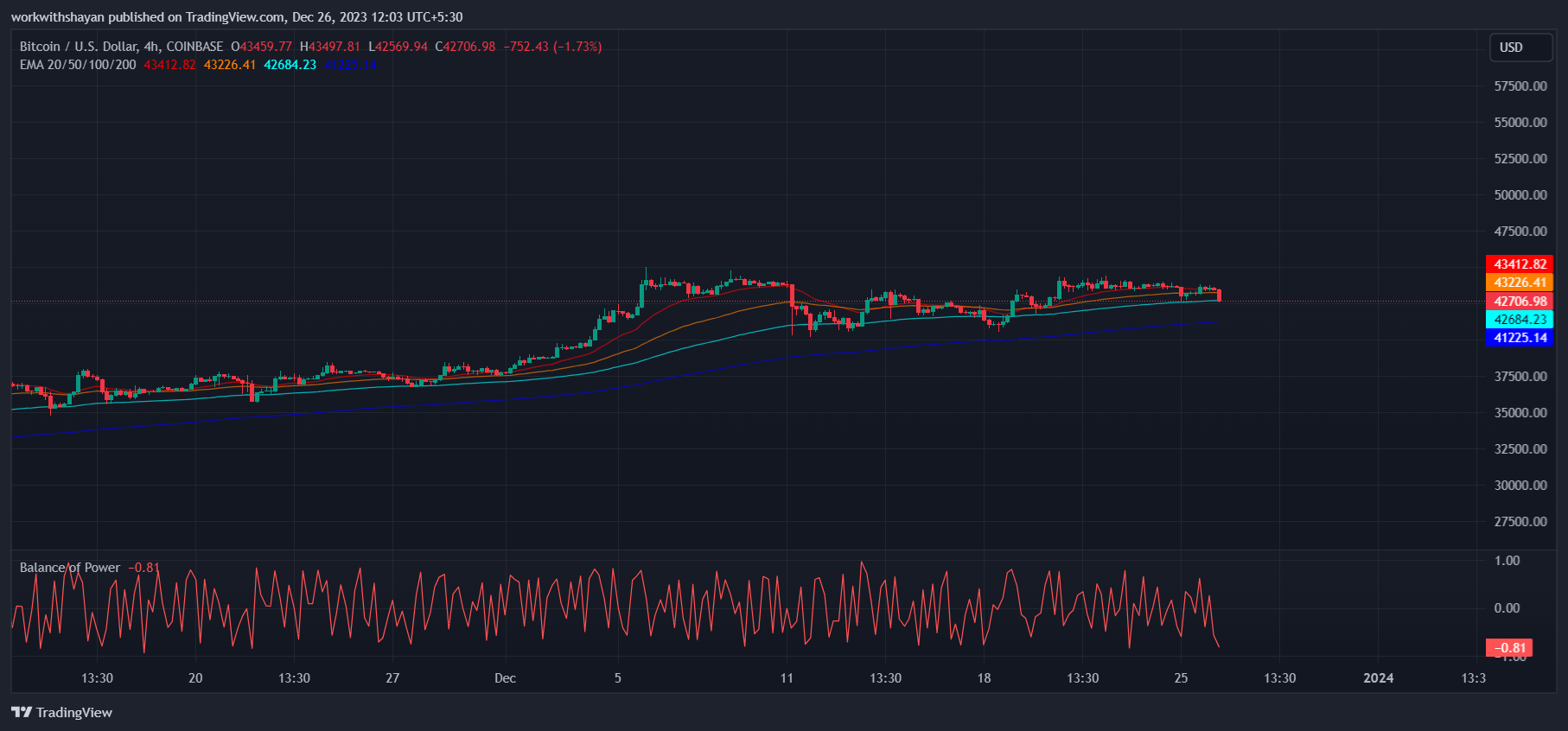Screen dimensions: 1568x731
Task: Click the 5 date label on time axis
Action: tap(618, 678)
